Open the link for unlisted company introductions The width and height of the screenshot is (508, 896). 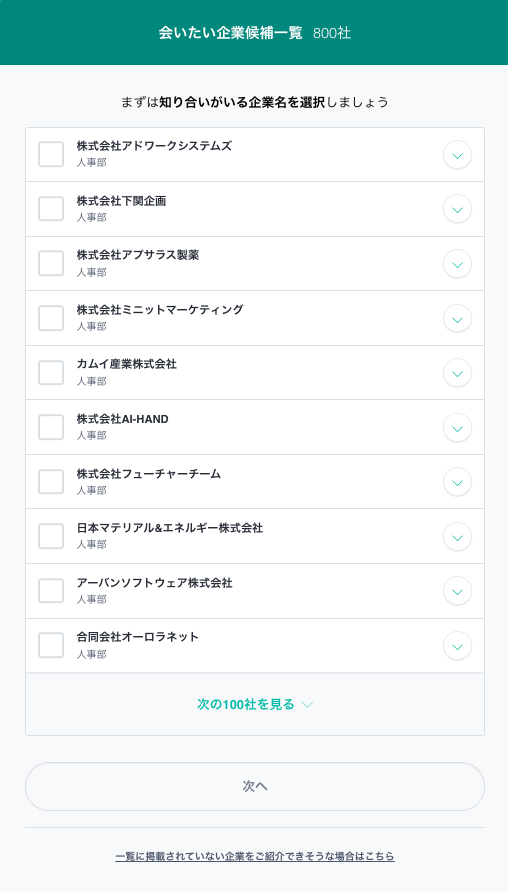[x=255, y=857]
